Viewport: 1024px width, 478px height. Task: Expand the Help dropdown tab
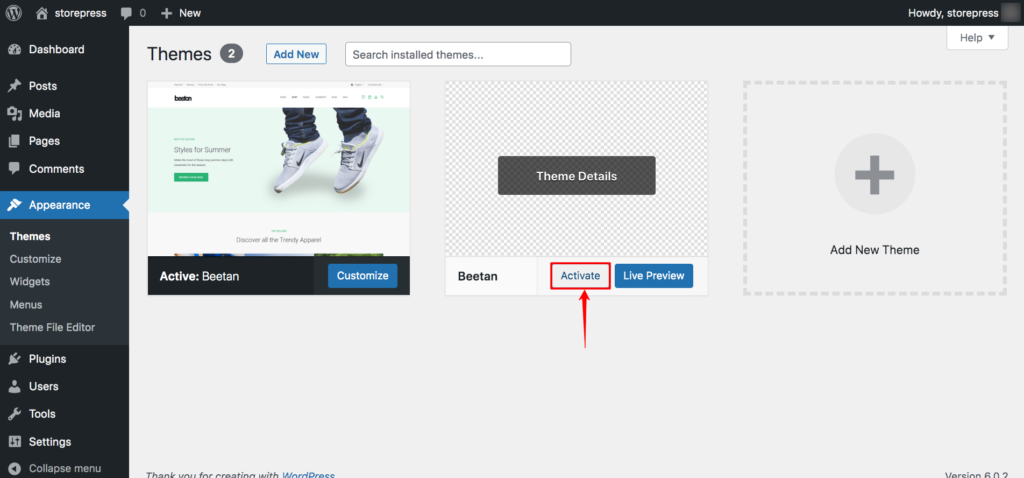[x=977, y=38]
